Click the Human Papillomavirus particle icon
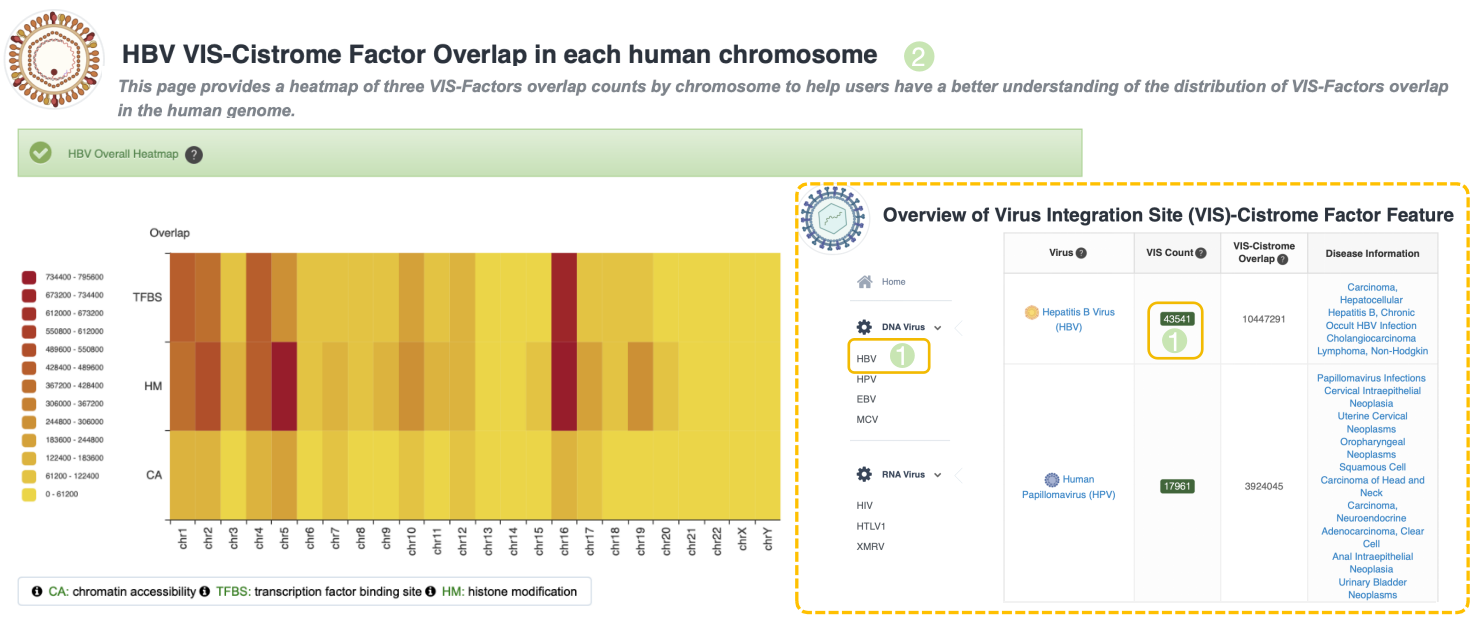Image resolution: width=1478 pixels, height=618 pixels. pyautogui.click(x=1052, y=480)
